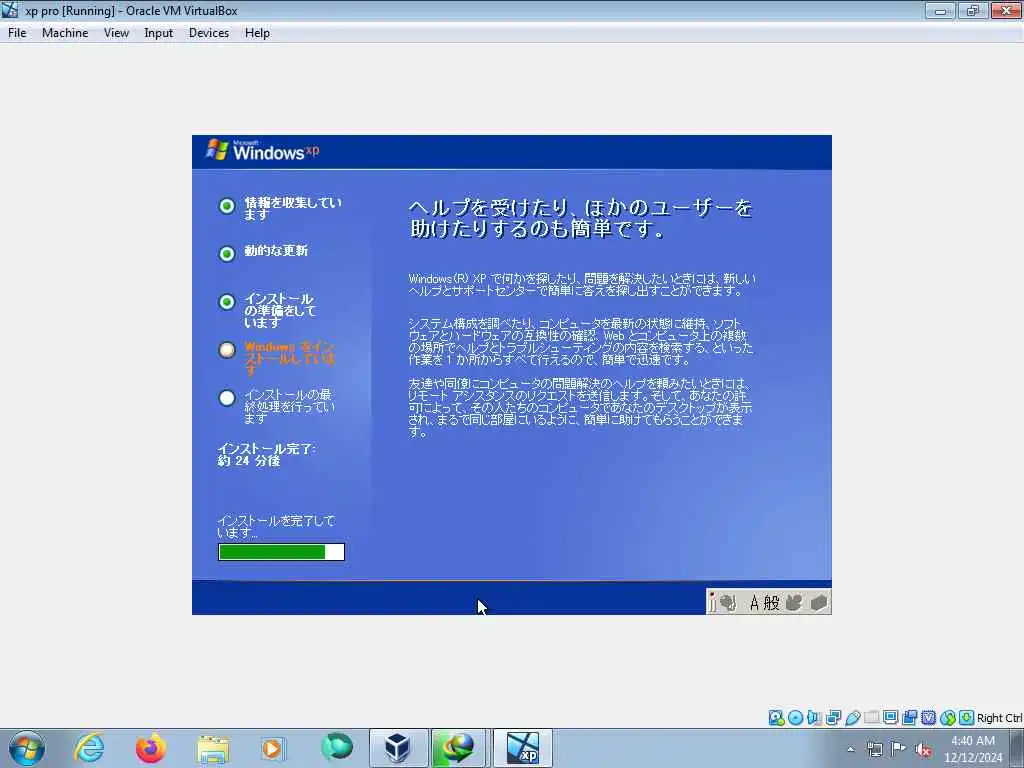Image resolution: width=1024 pixels, height=768 pixels.
Task: Open the Machine menu
Action: pos(65,33)
